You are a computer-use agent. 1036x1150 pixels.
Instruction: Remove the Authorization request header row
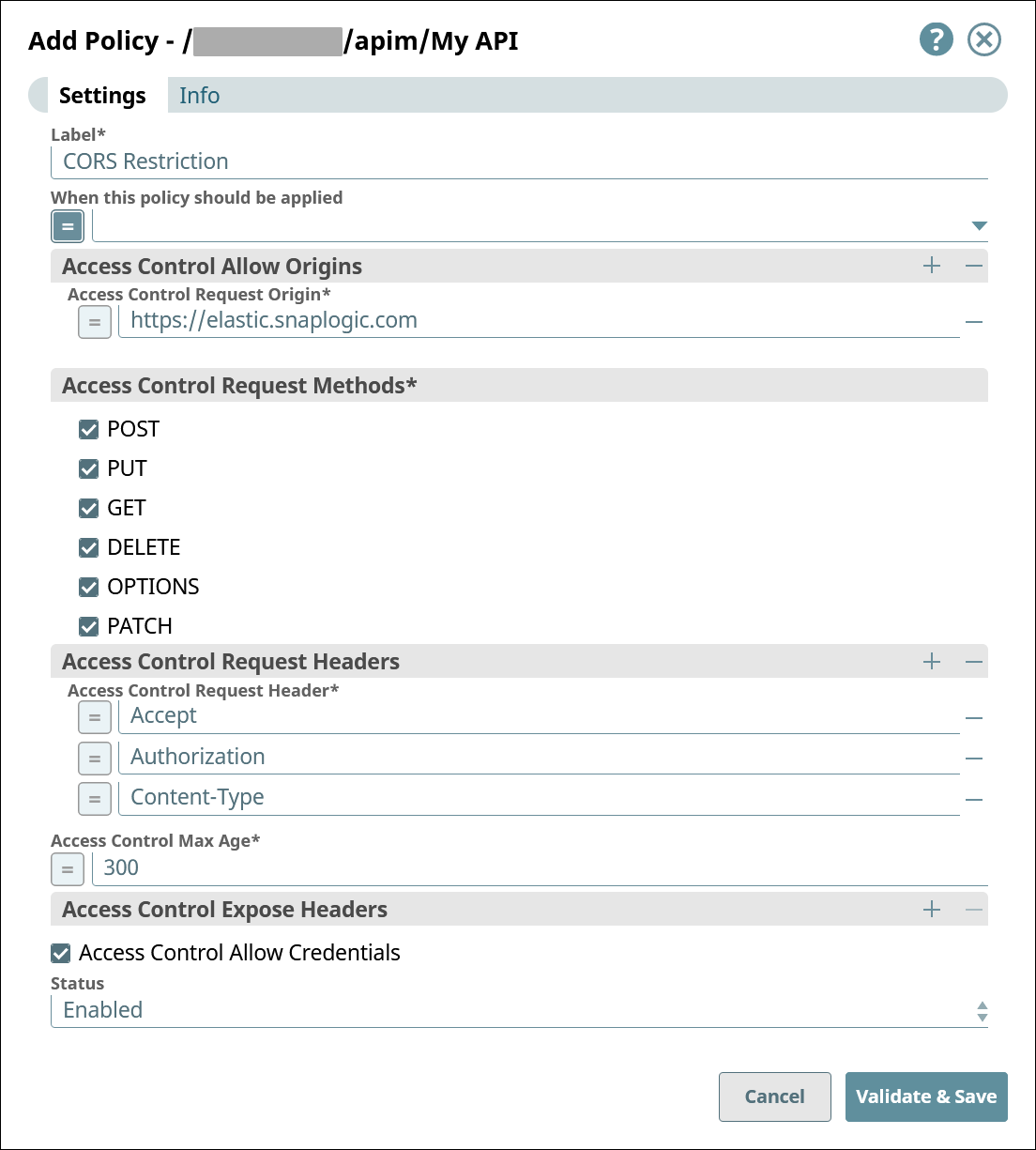click(974, 757)
